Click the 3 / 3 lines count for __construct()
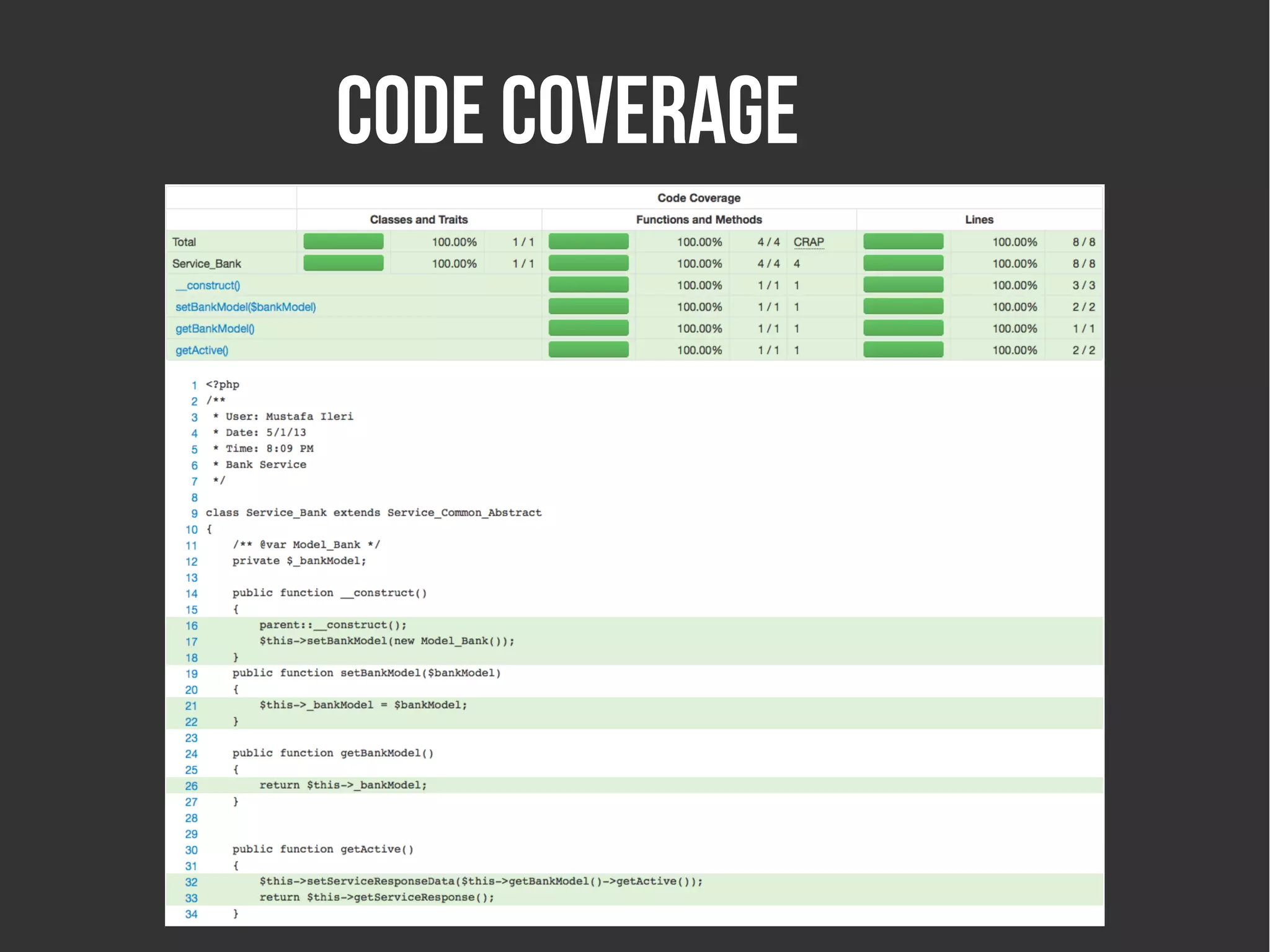 coord(1084,285)
